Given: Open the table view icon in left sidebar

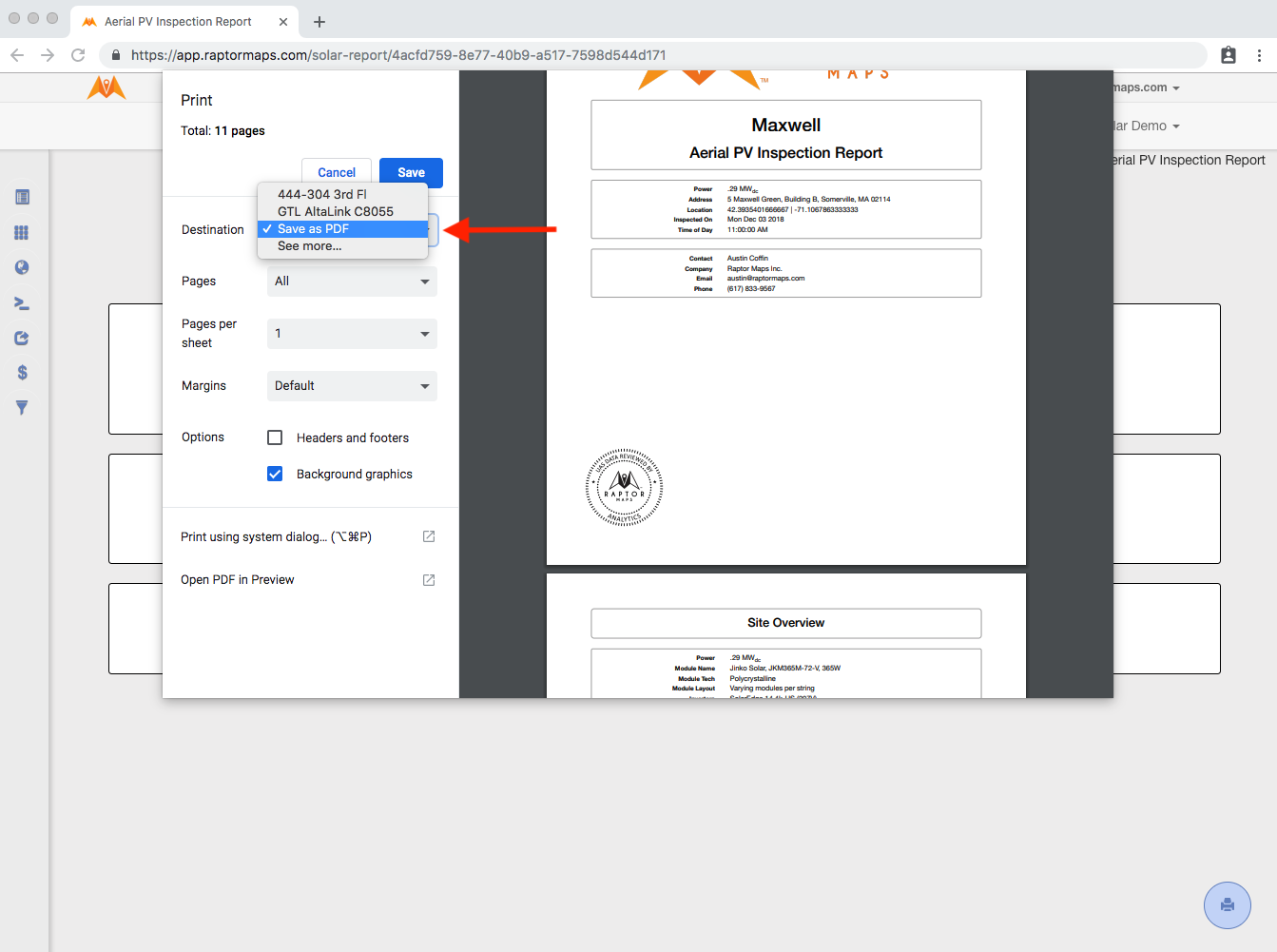Looking at the screenshot, I should (22, 197).
